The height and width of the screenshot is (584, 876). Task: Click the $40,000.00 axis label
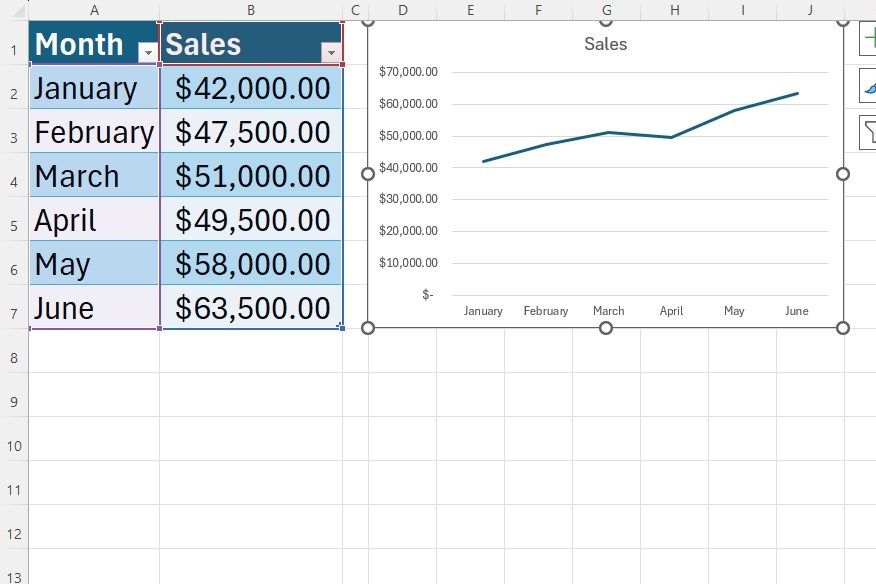(x=408, y=167)
